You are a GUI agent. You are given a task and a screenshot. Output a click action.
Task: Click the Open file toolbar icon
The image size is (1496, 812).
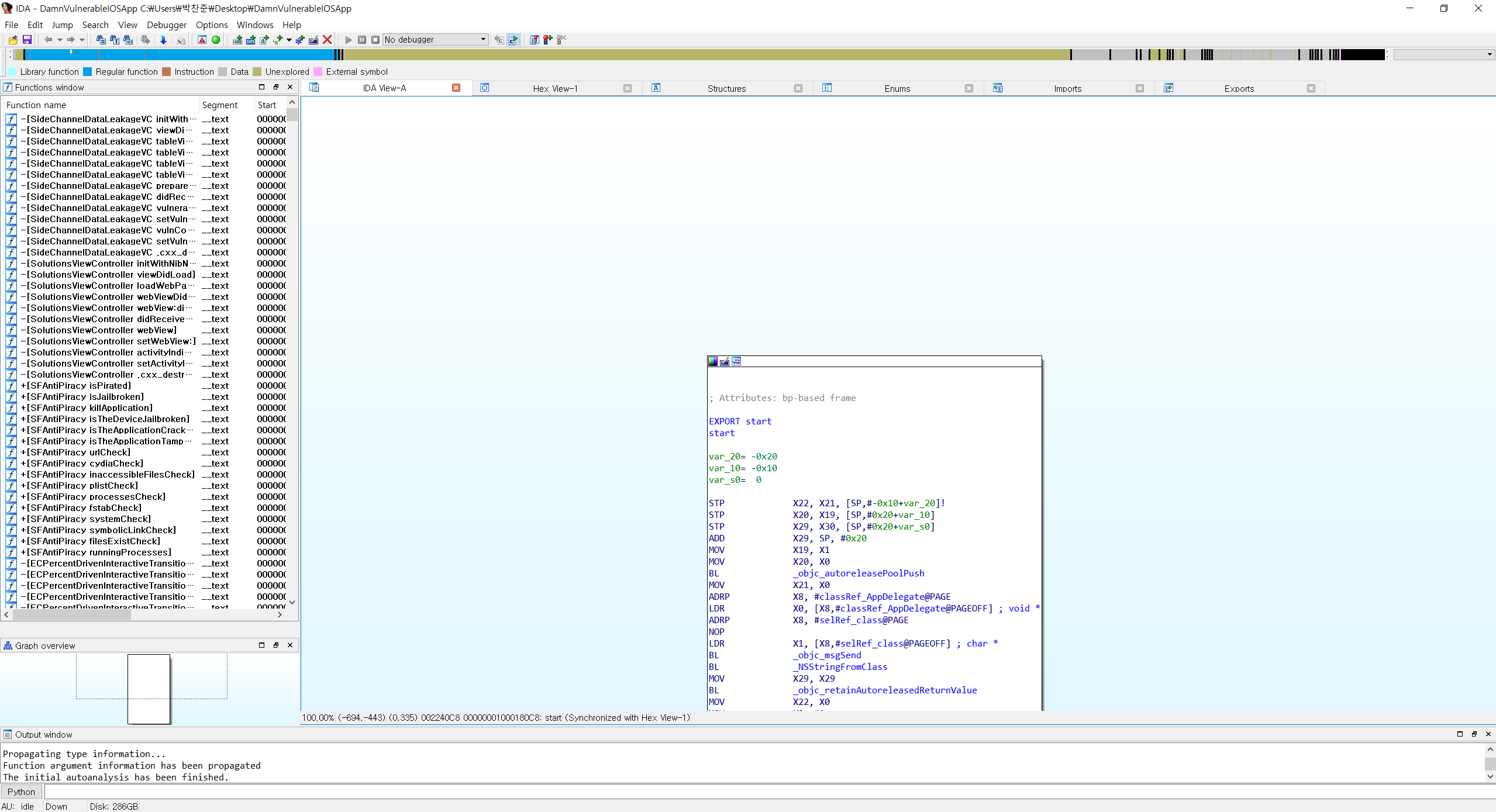[x=13, y=40]
